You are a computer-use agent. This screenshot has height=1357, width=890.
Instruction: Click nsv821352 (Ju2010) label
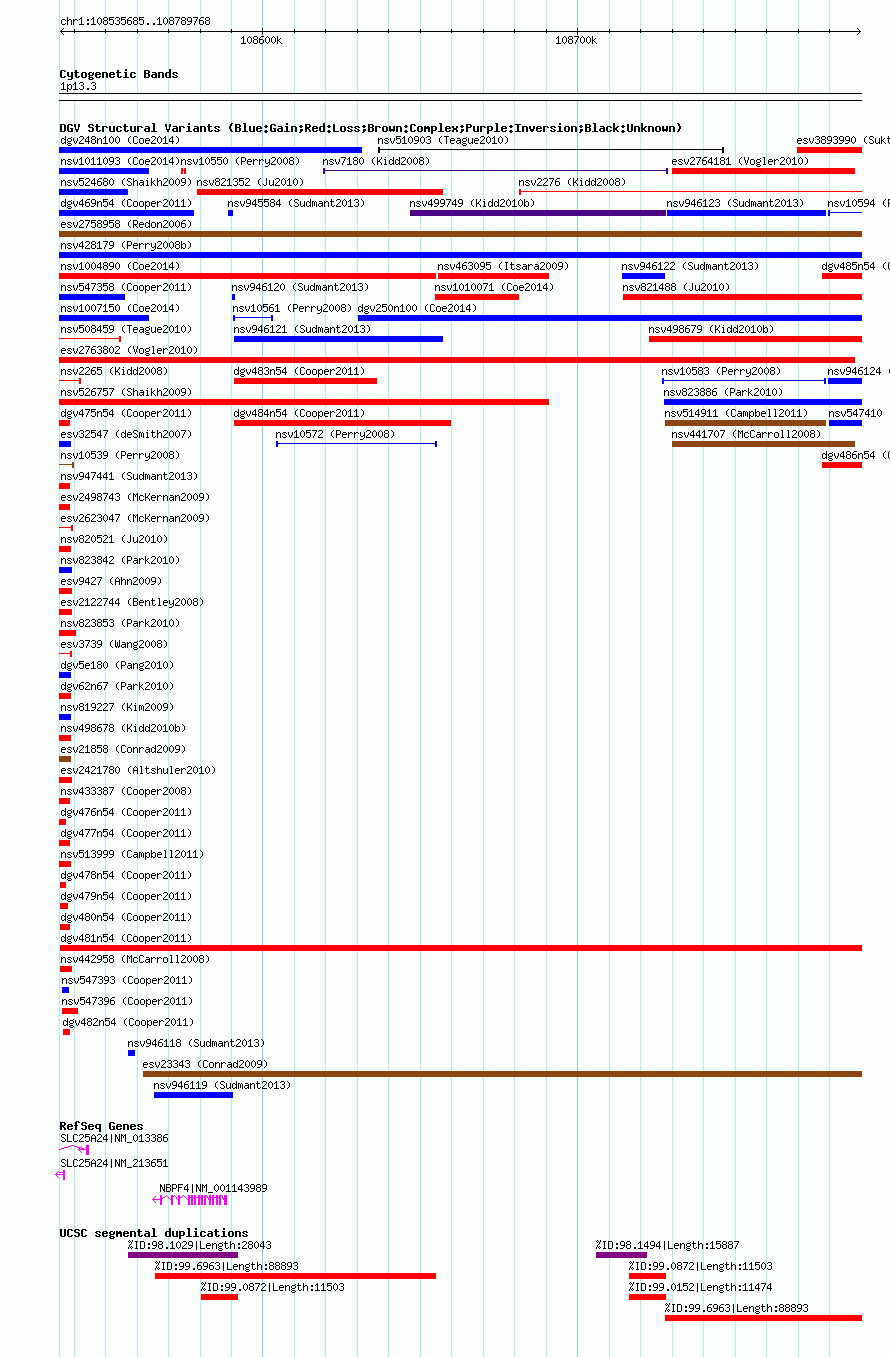(x=251, y=183)
